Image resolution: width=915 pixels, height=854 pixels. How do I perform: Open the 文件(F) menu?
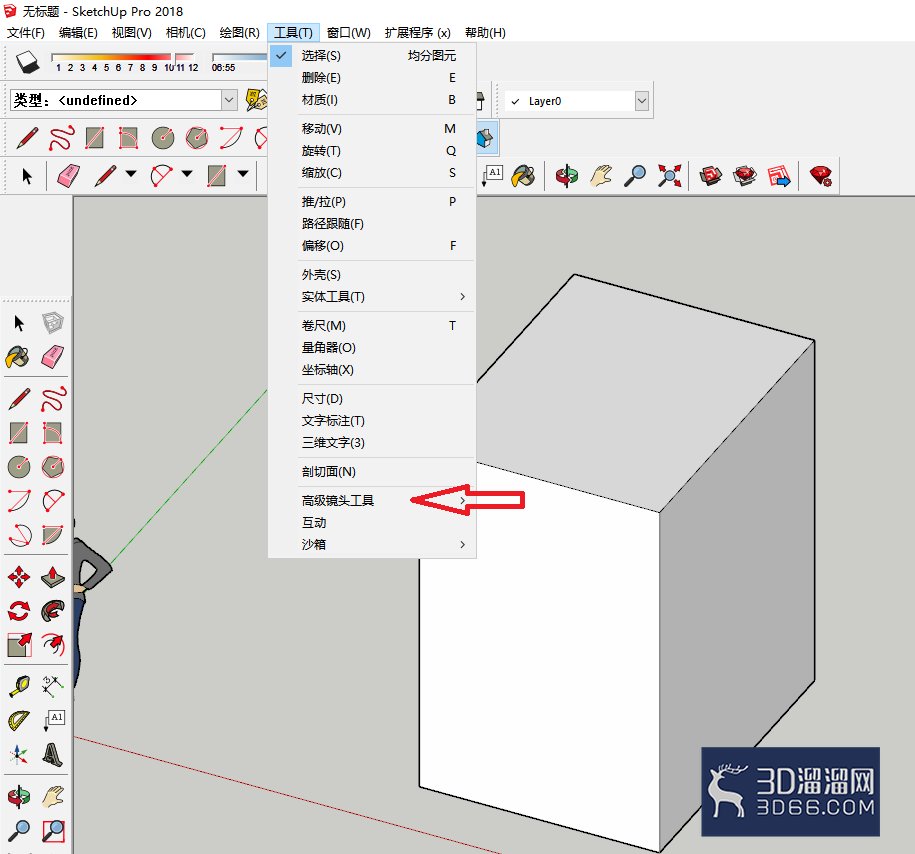(x=26, y=33)
